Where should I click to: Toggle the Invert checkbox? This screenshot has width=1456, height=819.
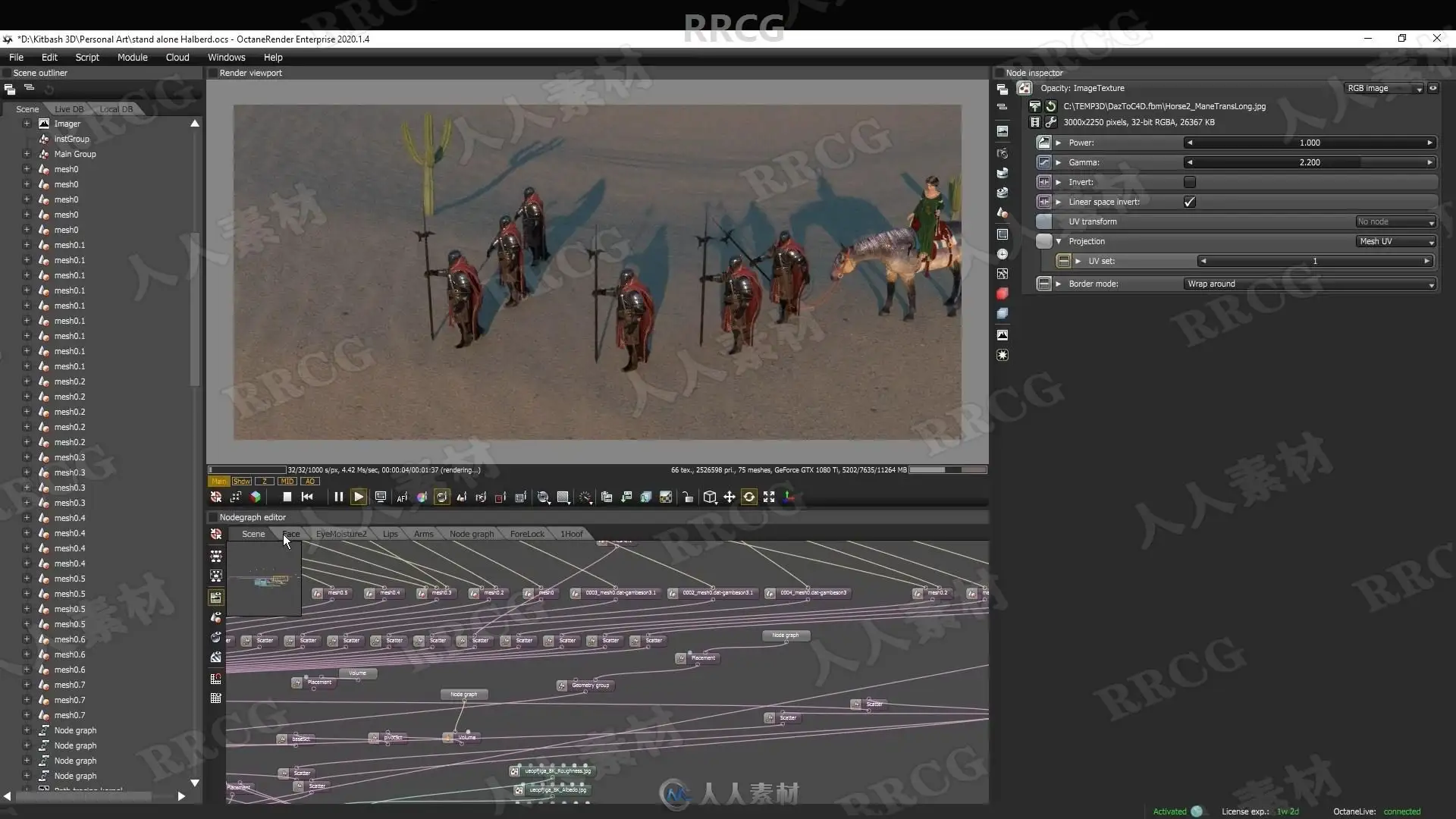1189,182
